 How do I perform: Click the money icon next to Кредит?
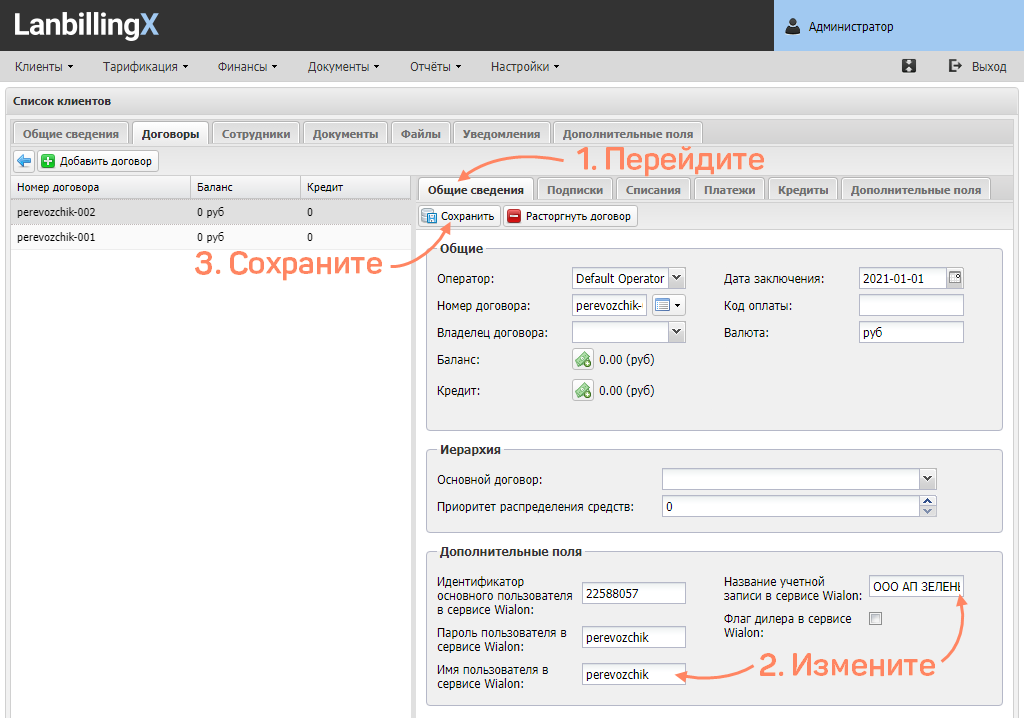(583, 390)
